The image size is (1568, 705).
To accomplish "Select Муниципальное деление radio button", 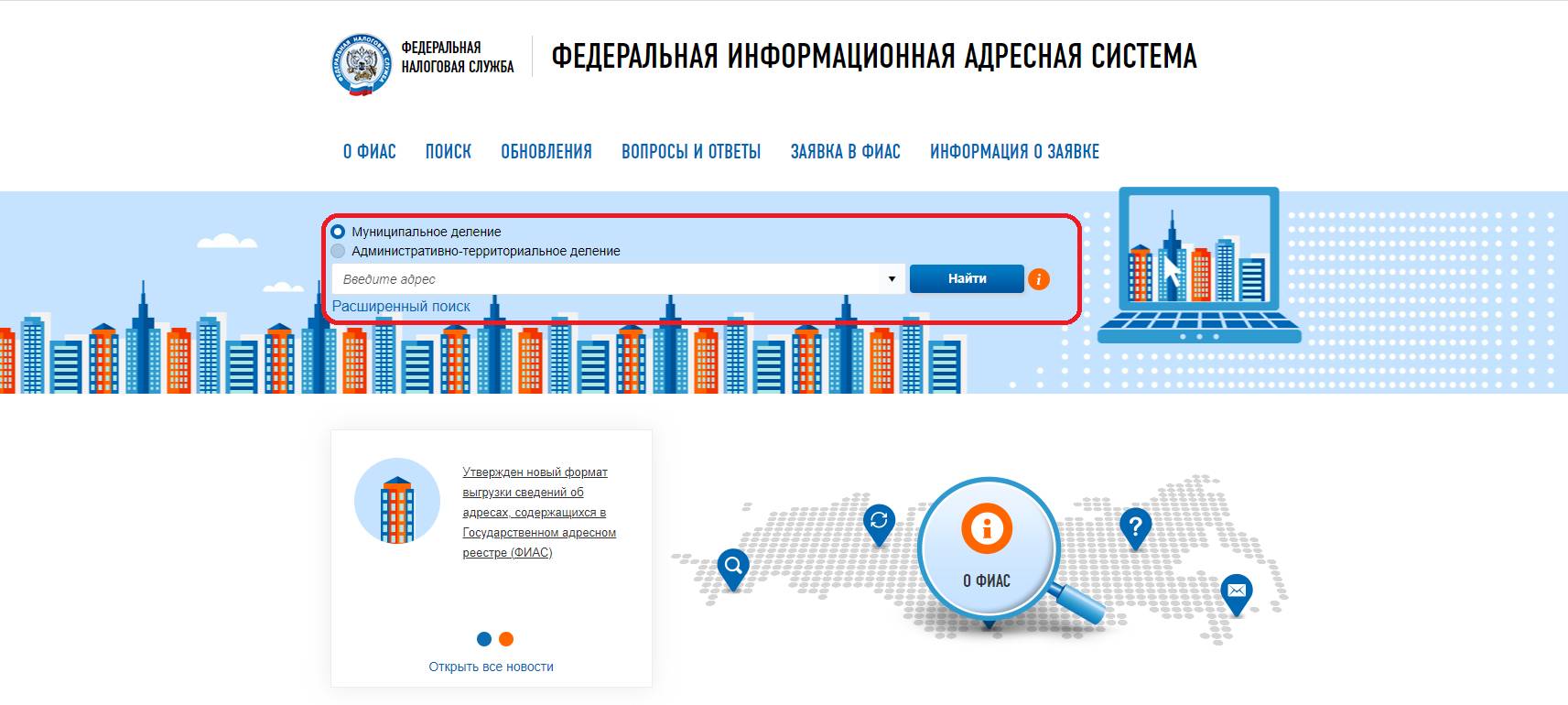I will point(338,232).
